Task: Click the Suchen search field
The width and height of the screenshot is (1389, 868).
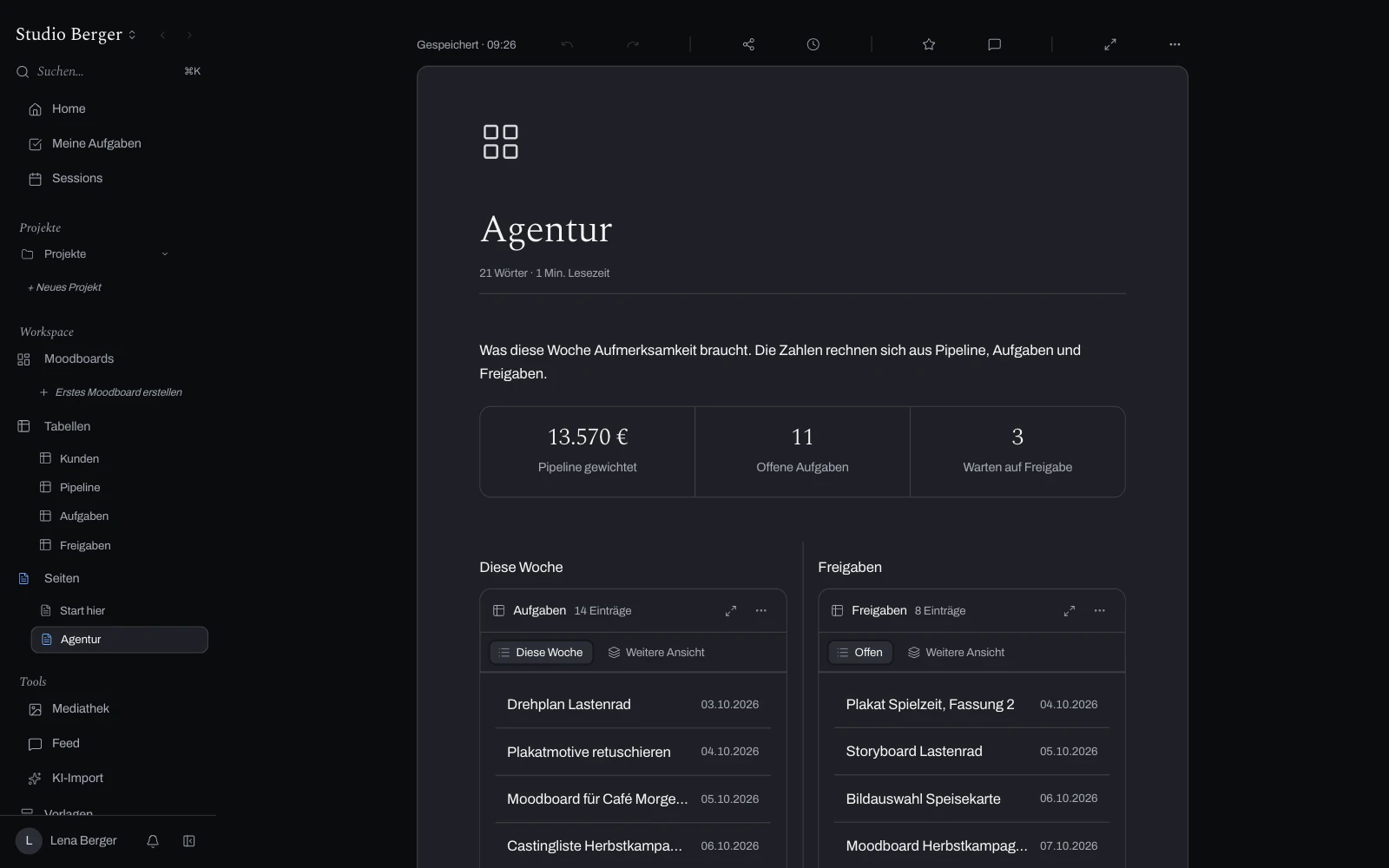Action: coord(109,71)
